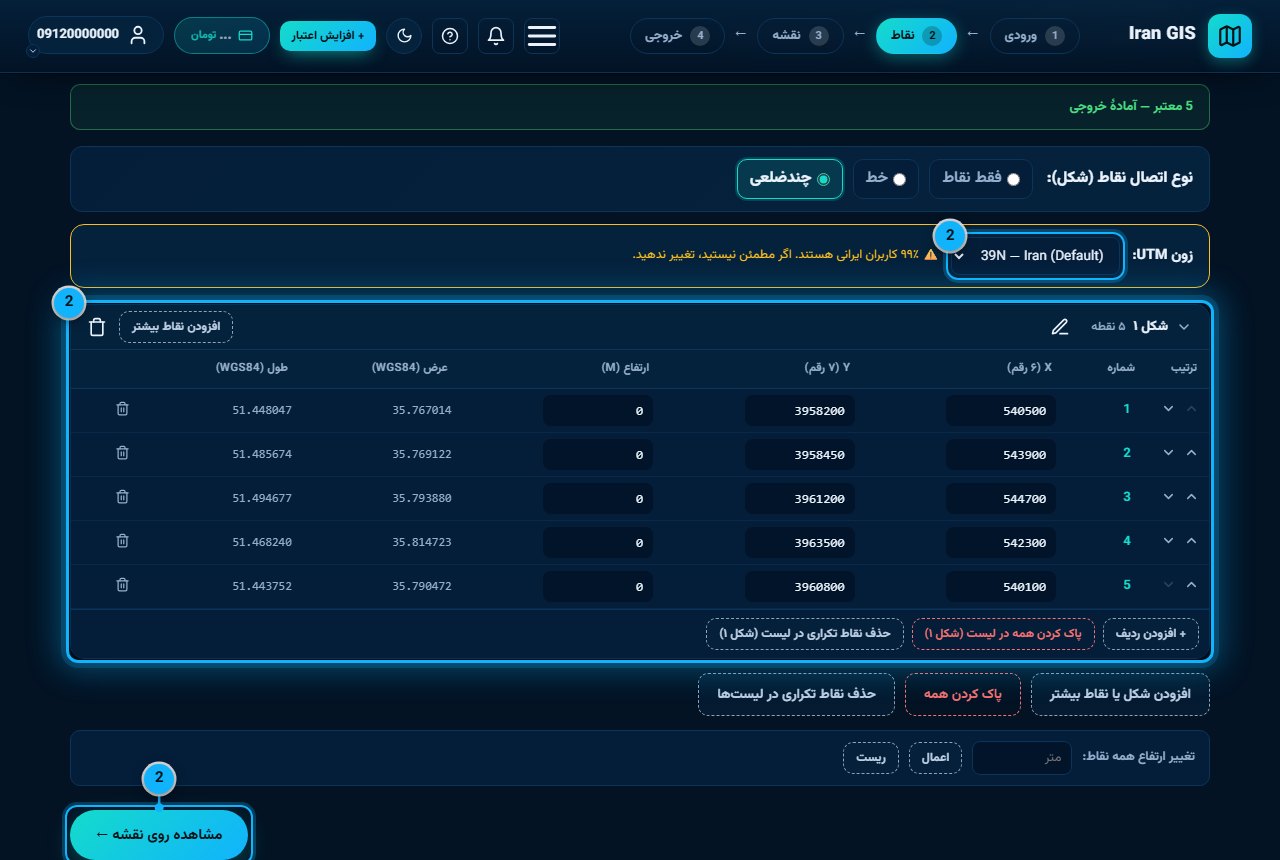Delete point row 2 trash icon

point(122,453)
